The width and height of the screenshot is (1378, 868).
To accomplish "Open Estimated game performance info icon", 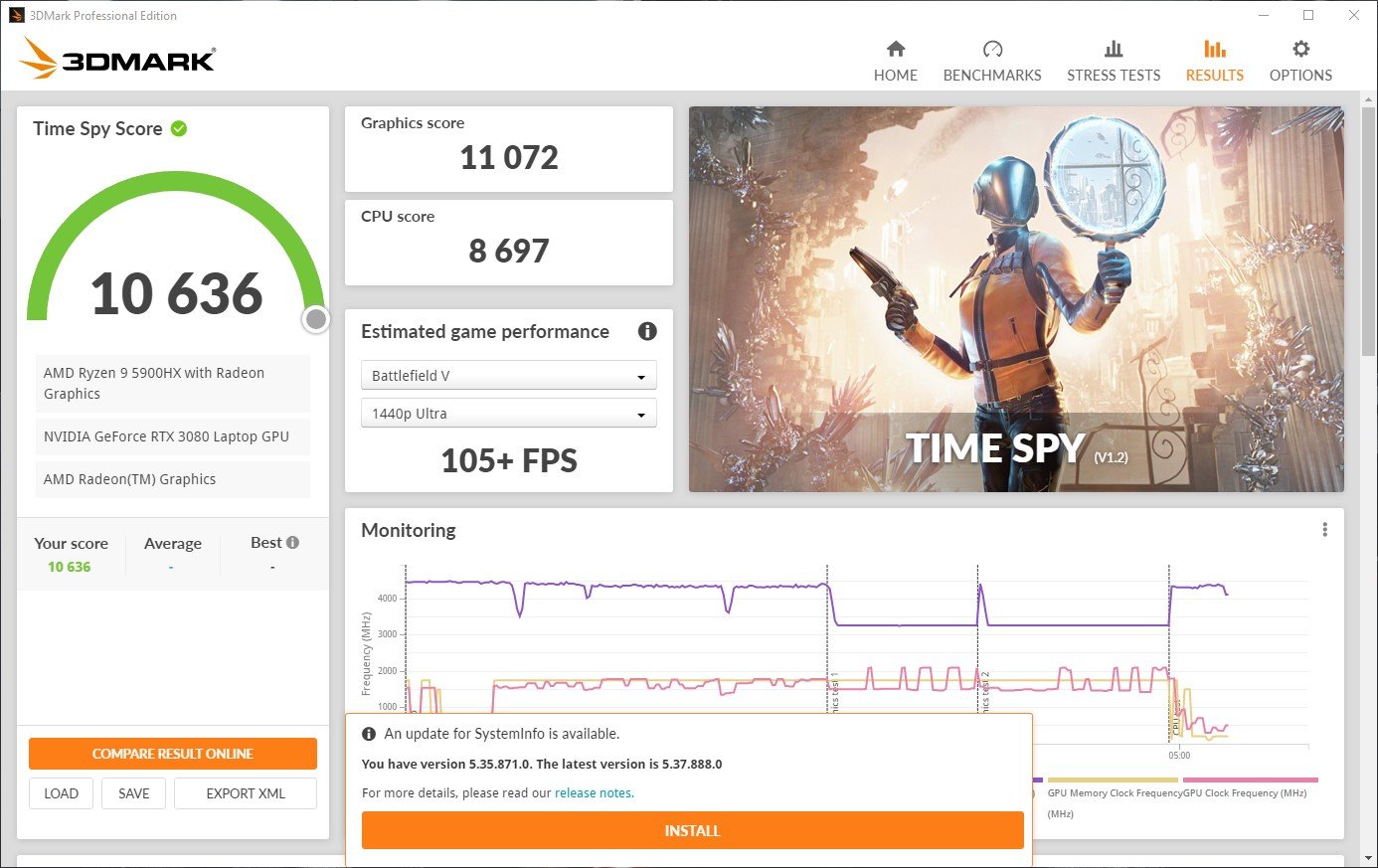I will coord(647,331).
